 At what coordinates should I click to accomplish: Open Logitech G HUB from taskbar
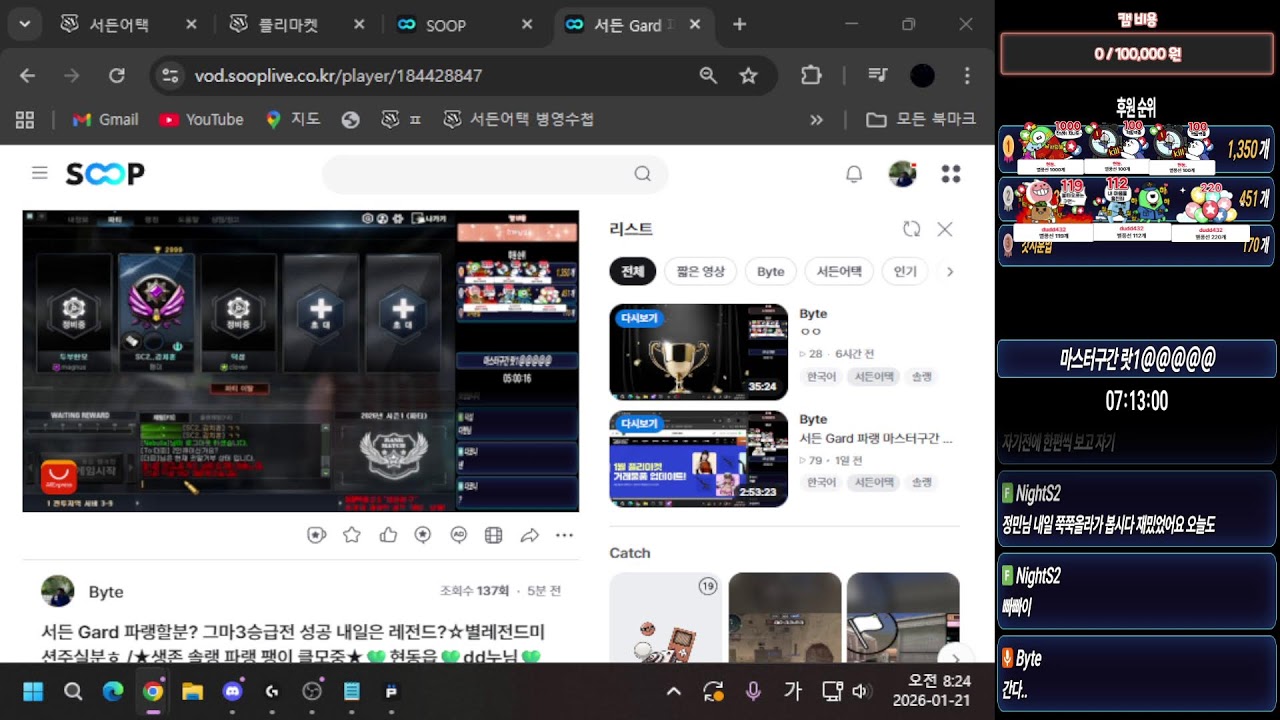click(272, 691)
